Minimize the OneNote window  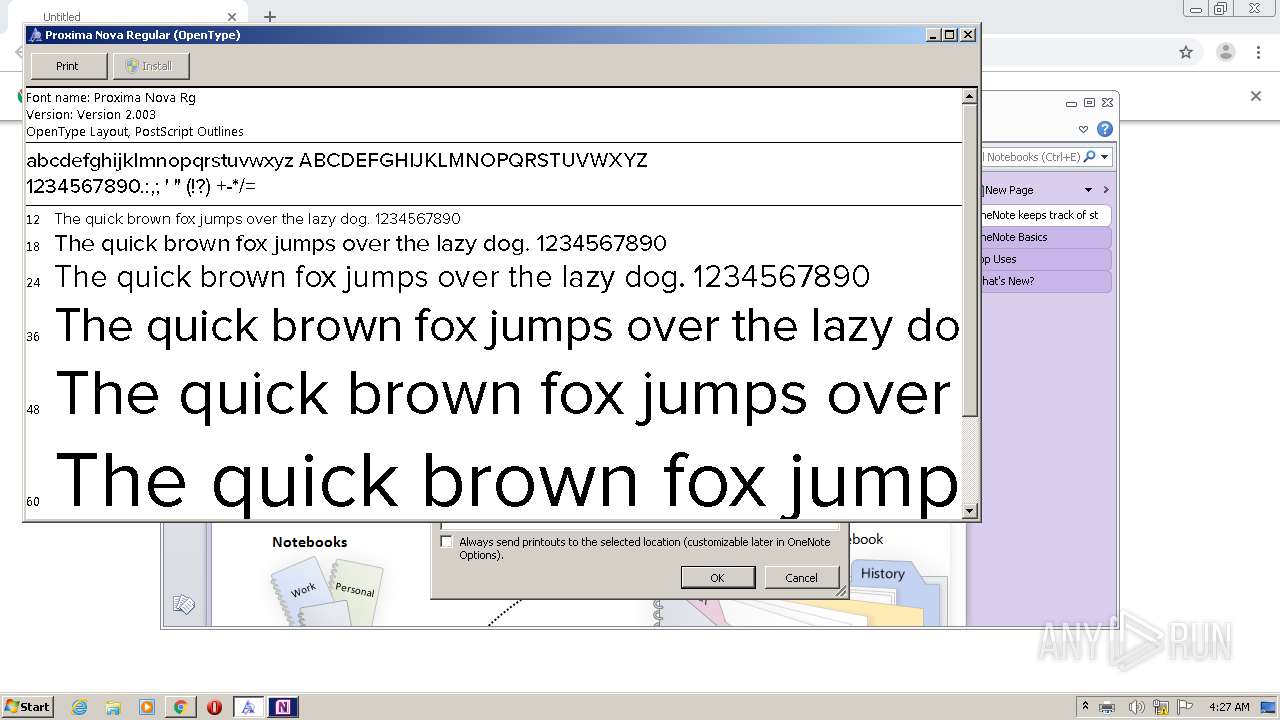[1071, 102]
